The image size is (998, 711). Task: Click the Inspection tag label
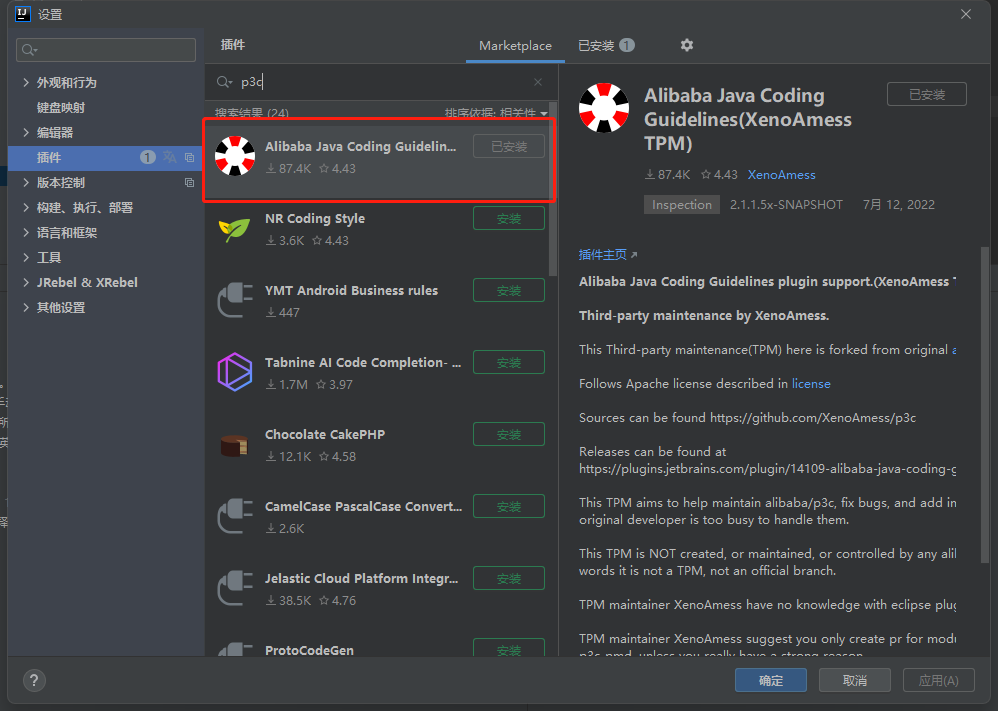coord(682,204)
